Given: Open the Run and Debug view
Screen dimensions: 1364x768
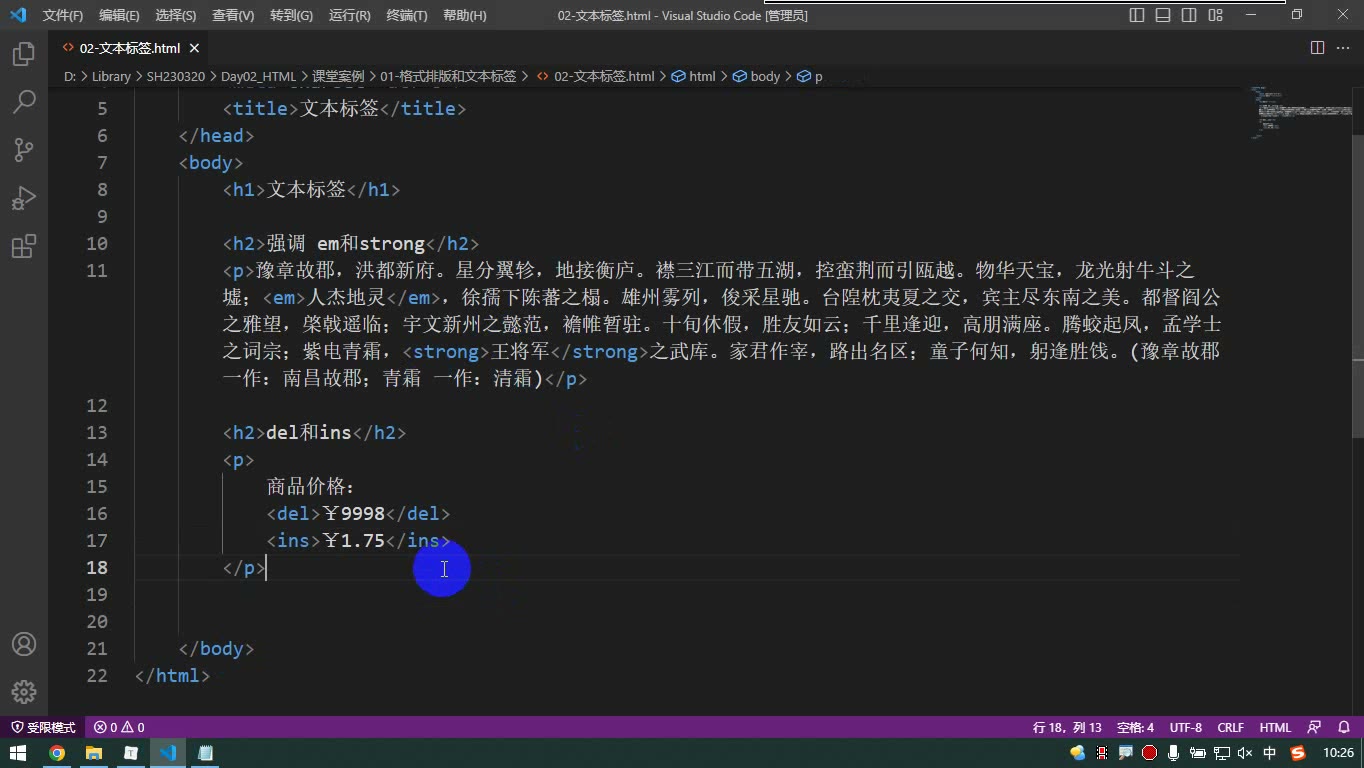Looking at the screenshot, I should 24,198.
